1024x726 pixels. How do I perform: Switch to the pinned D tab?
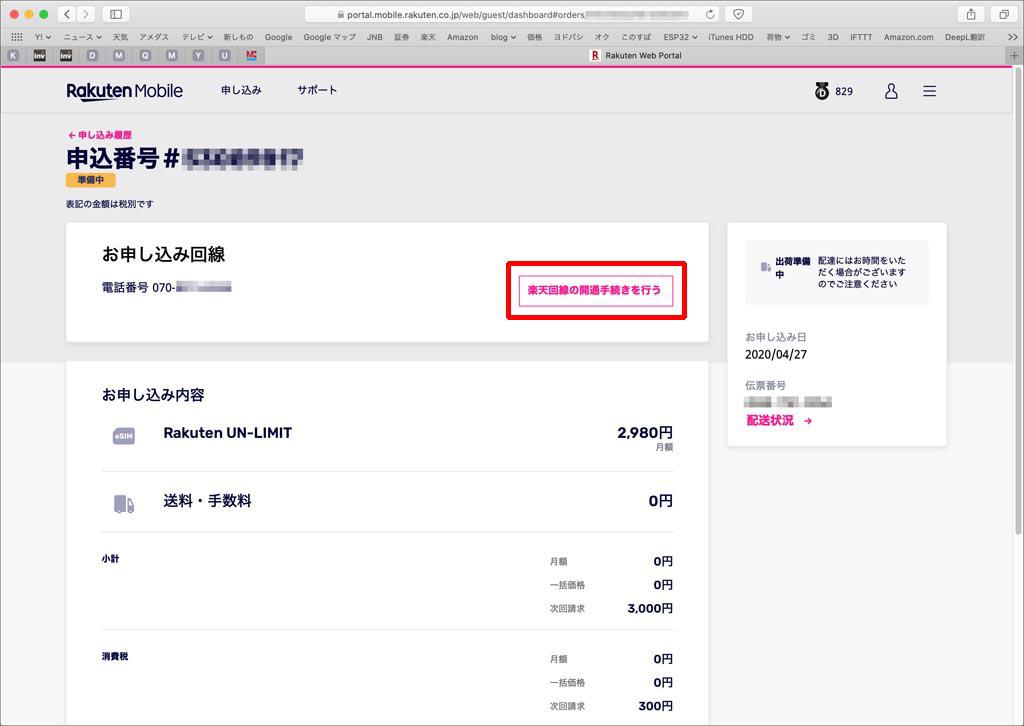pyautogui.click(x=92, y=55)
